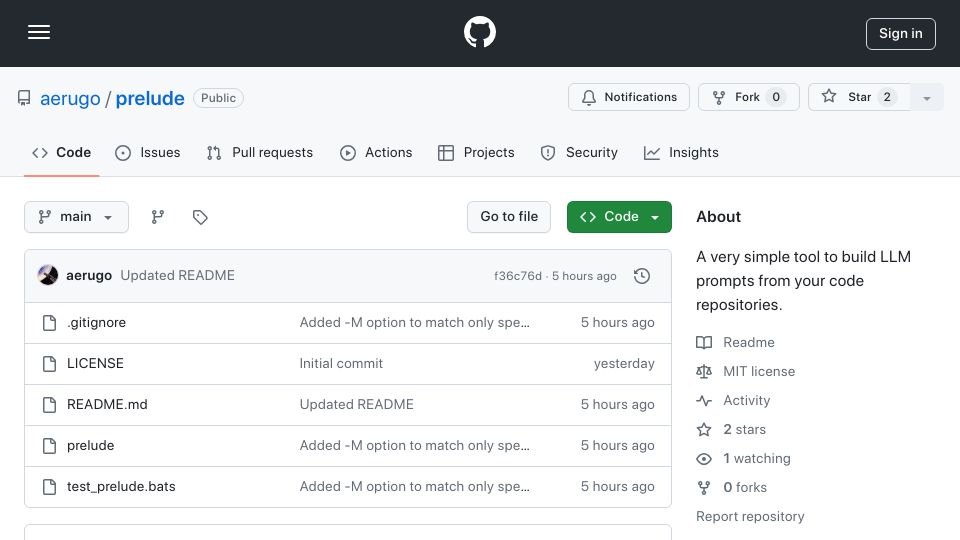960x540 pixels.
Task: Open 'Initial commit' message for LICENSE
Action: click(341, 364)
